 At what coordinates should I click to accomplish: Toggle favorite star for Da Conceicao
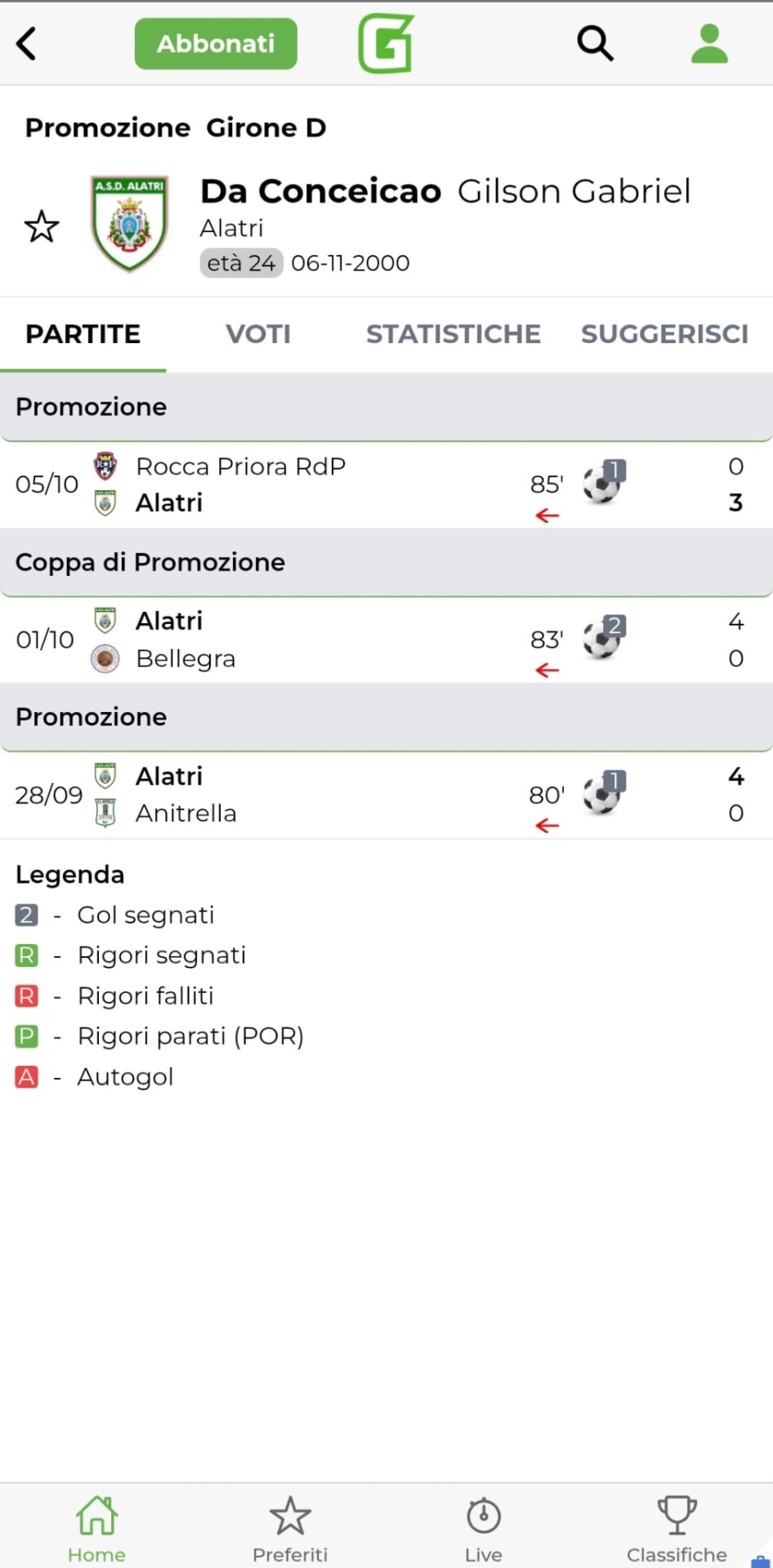[x=42, y=226]
